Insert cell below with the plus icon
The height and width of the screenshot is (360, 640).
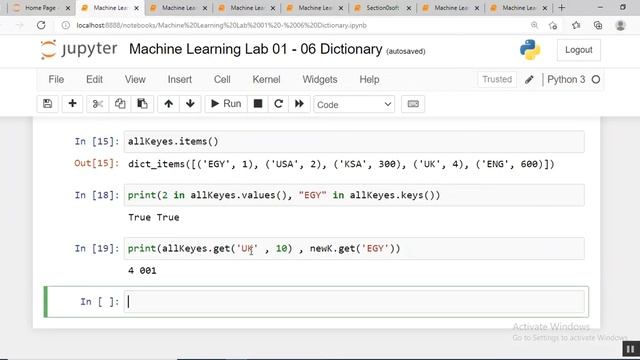[72, 104]
